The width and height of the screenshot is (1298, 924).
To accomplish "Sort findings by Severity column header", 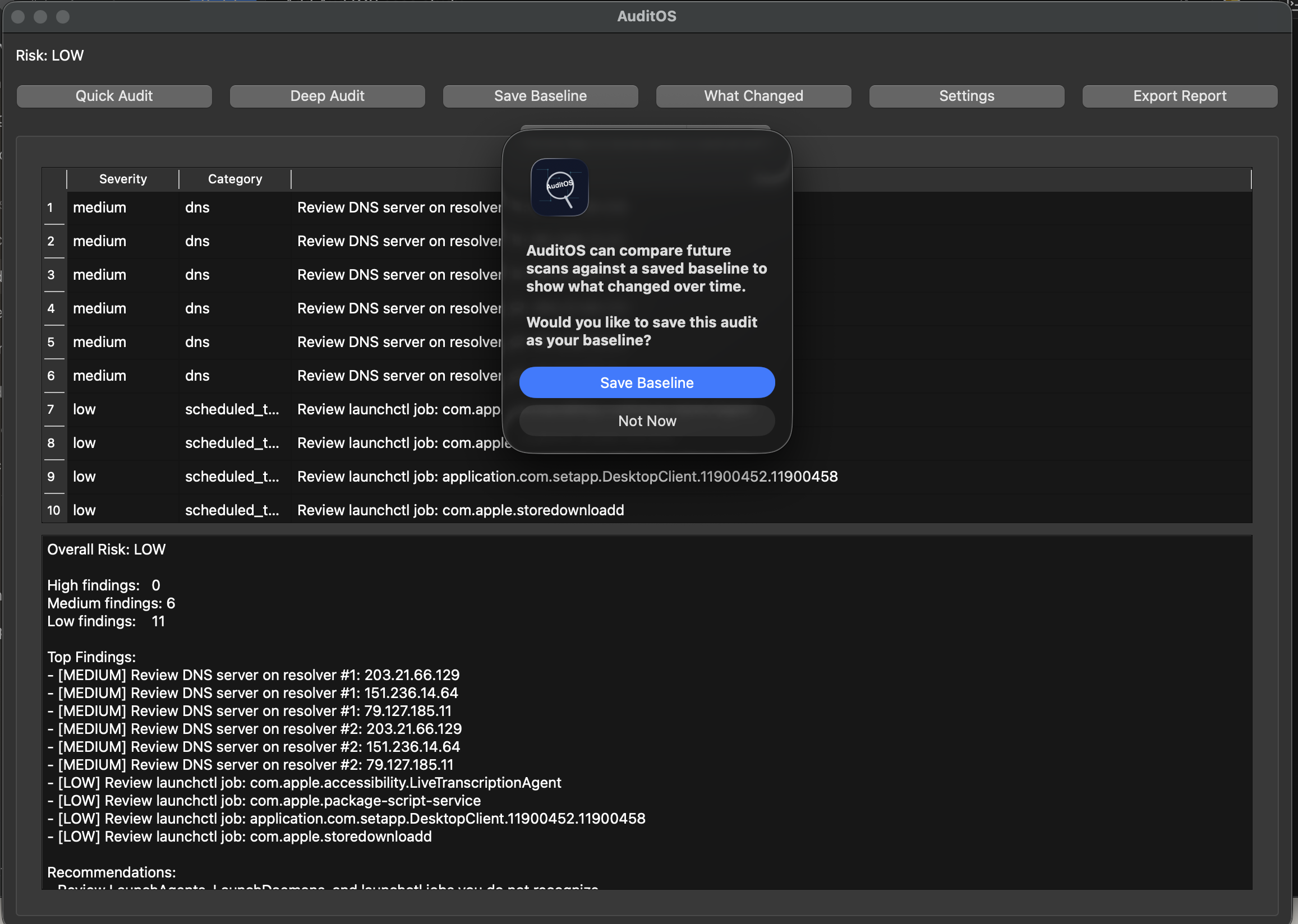I will [x=123, y=179].
